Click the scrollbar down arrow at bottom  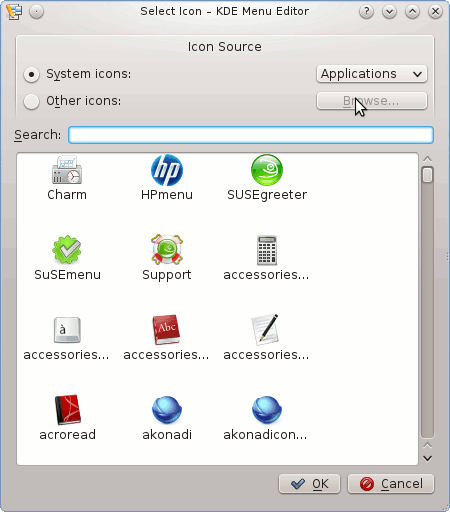[x=427, y=458]
